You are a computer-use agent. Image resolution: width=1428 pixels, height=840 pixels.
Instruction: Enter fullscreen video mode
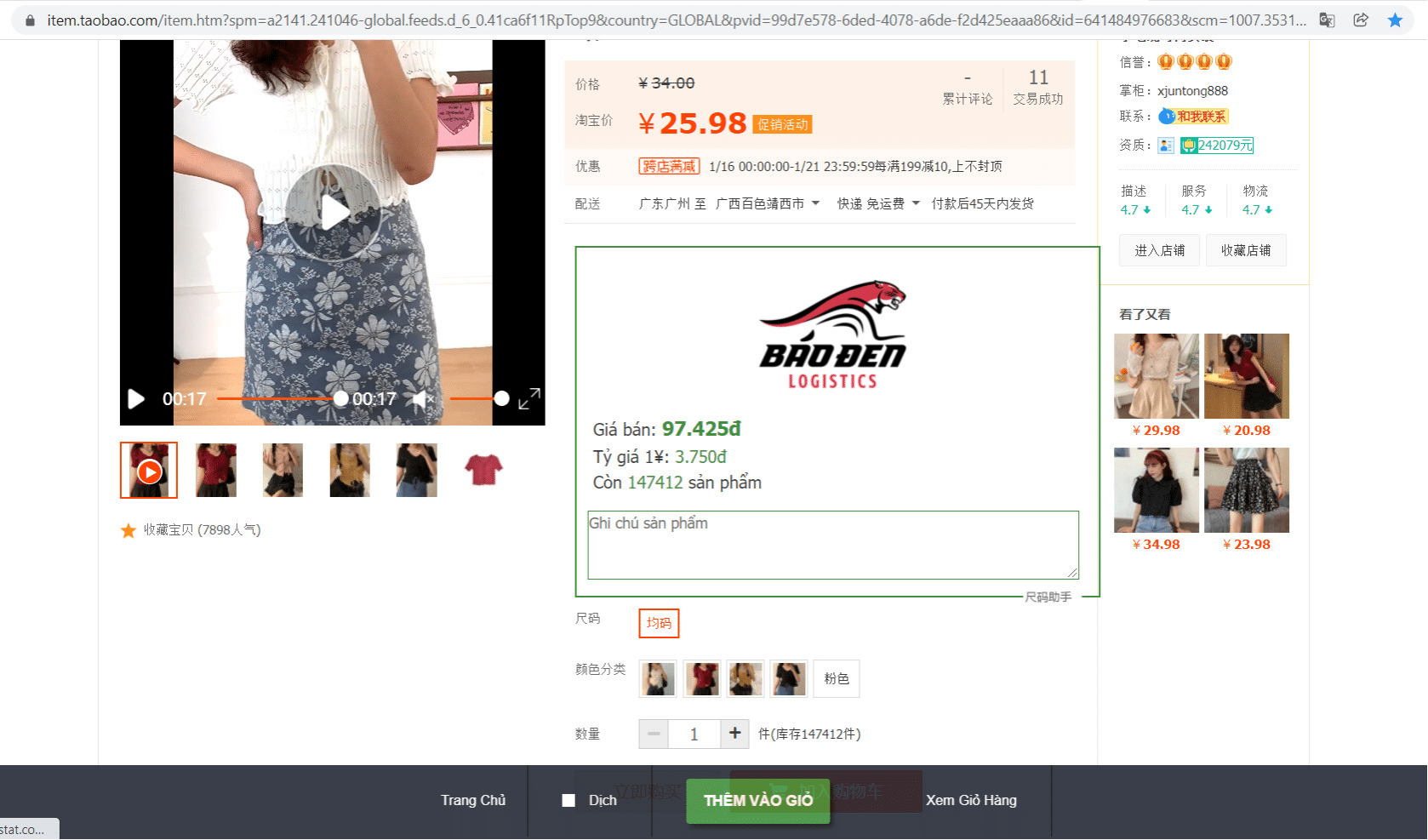(x=529, y=398)
